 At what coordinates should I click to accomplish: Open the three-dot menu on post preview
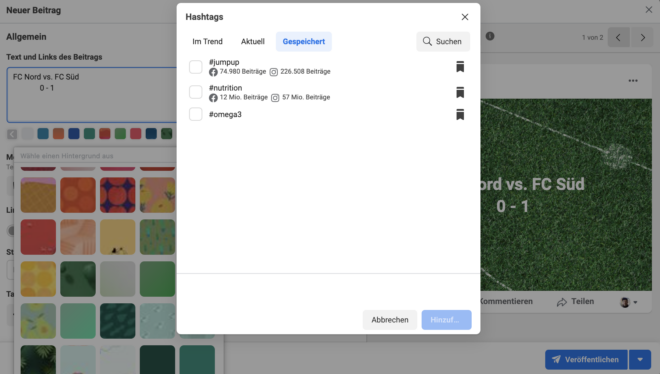pyautogui.click(x=633, y=81)
